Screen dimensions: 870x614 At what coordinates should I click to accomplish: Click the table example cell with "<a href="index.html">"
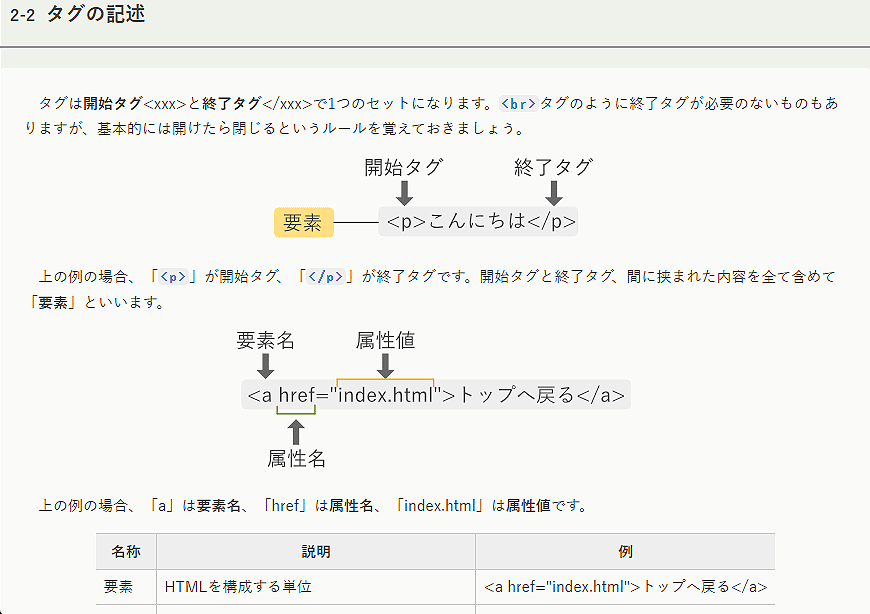[x=625, y=587]
